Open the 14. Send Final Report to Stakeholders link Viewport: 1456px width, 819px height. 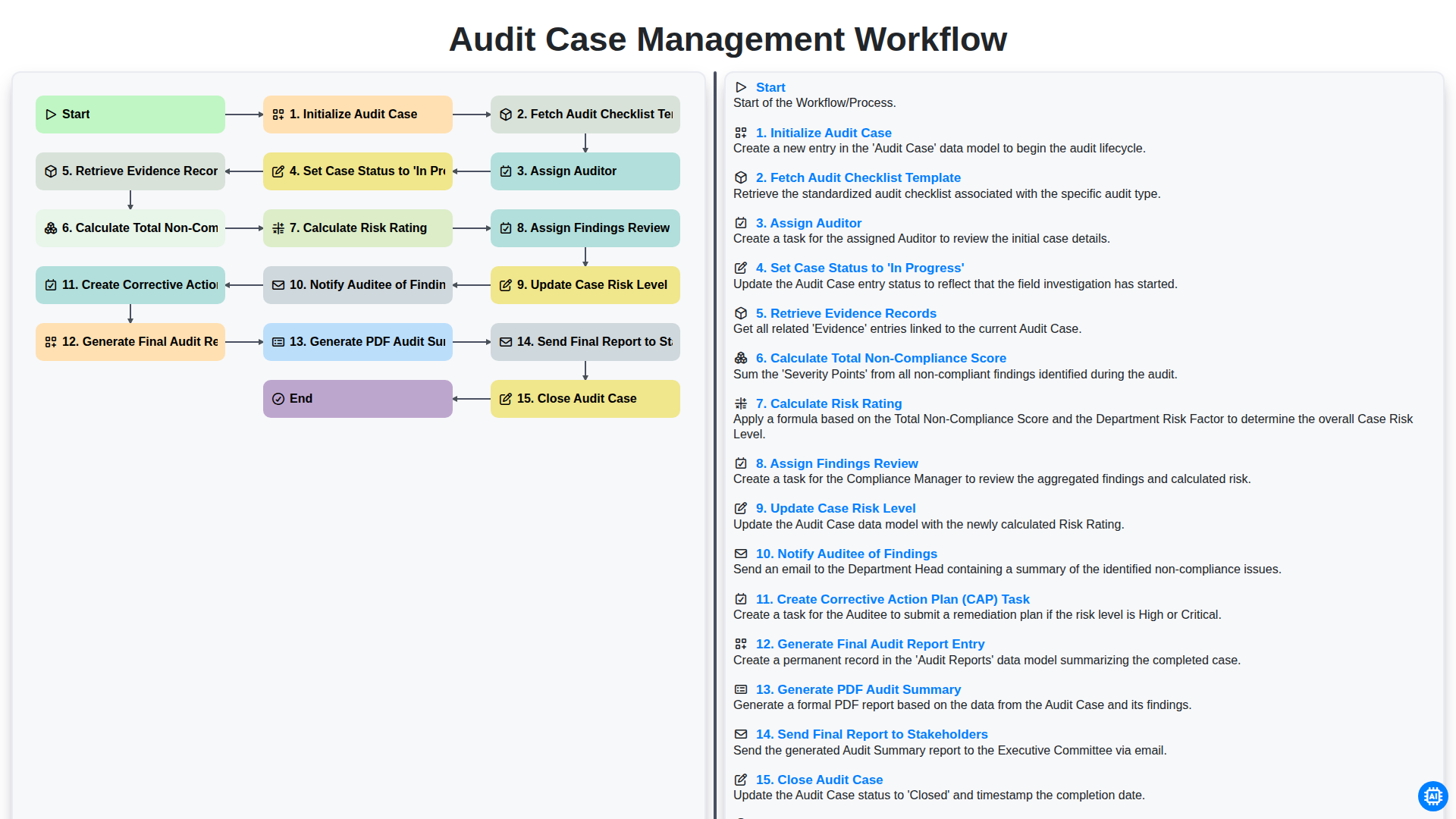point(872,734)
